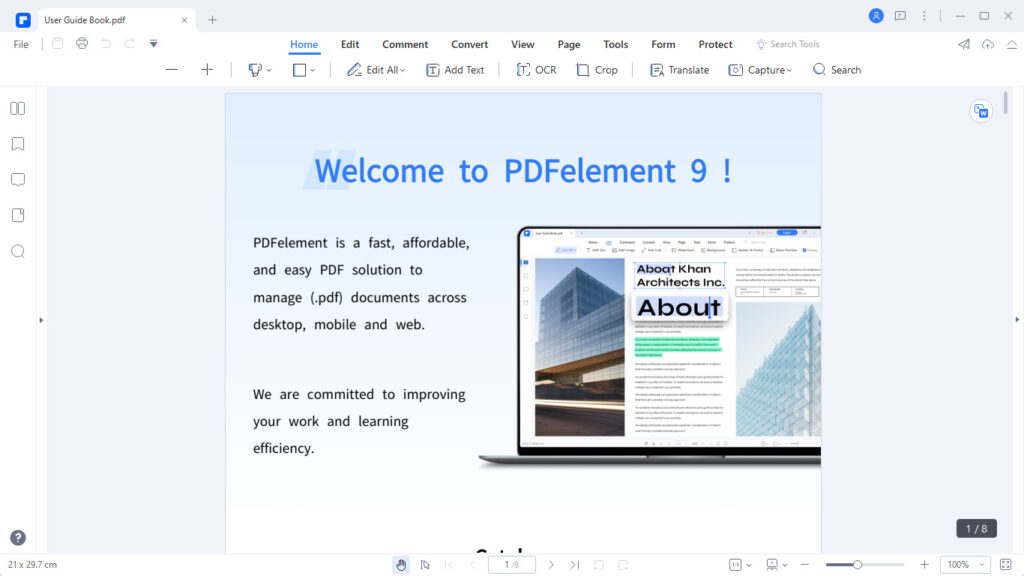Click the zoom slider handle

tap(857, 565)
